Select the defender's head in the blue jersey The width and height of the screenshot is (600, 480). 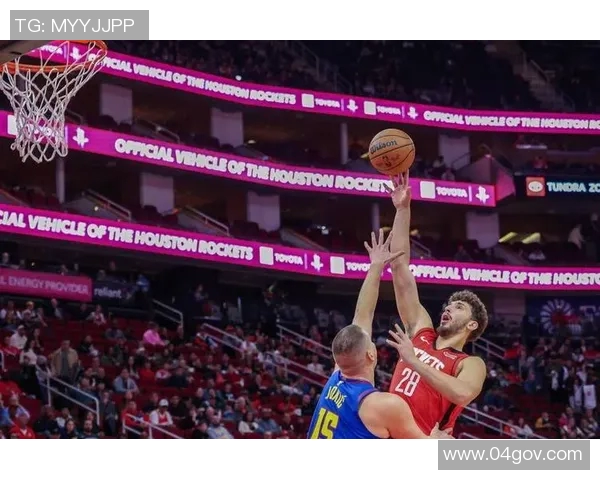pyautogui.click(x=354, y=349)
